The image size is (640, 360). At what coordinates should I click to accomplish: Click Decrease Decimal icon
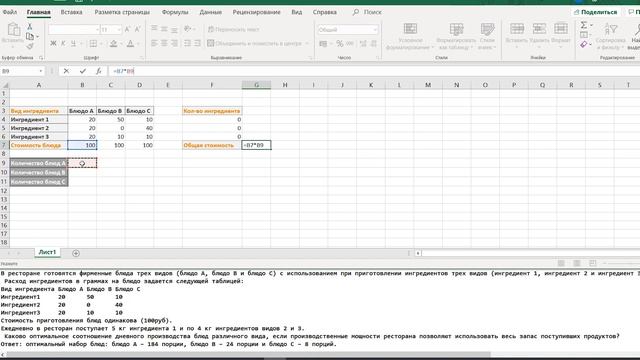pos(373,43)
